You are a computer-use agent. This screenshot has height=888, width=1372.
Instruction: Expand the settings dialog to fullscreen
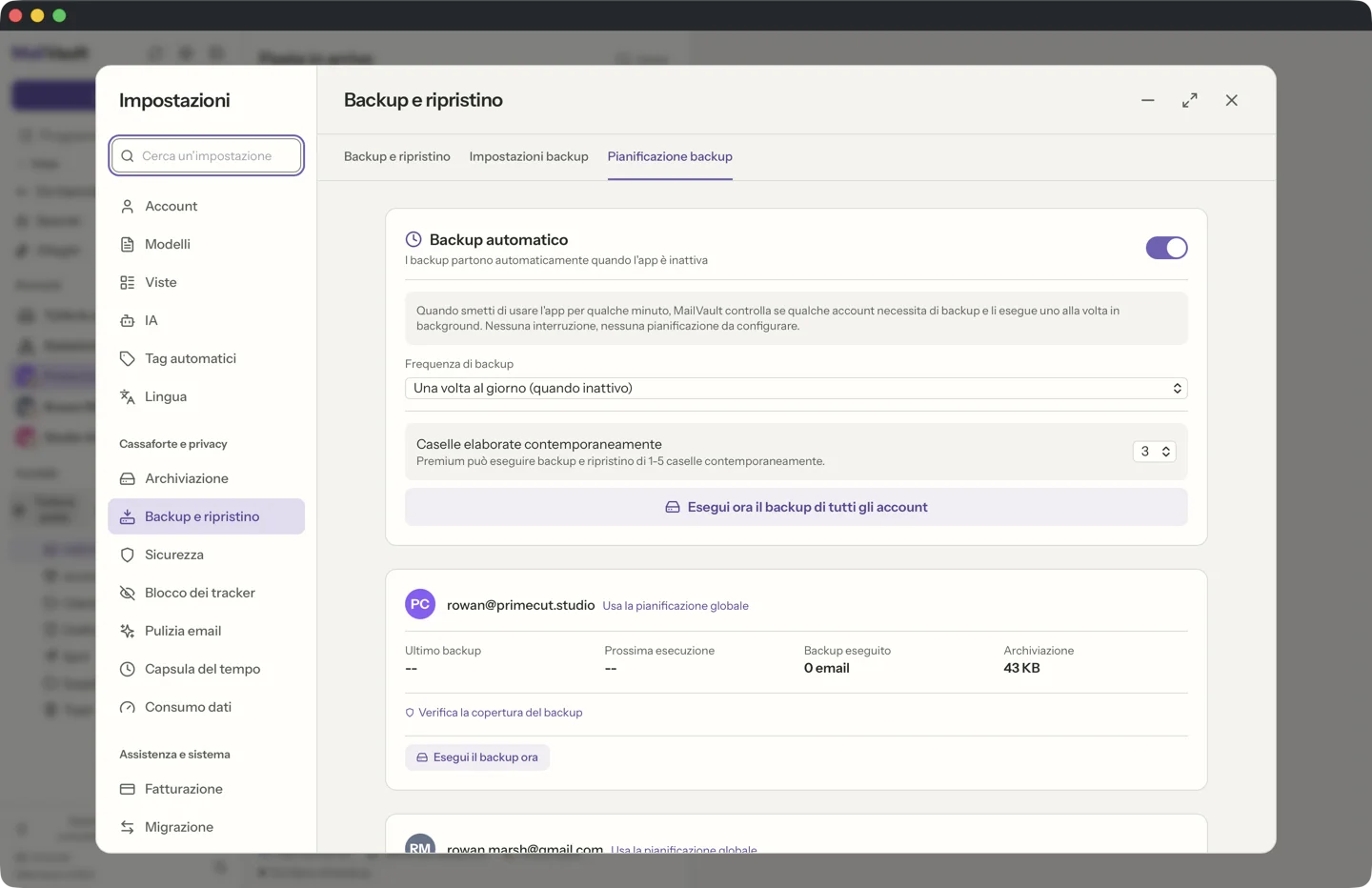tap(1190, 100)
